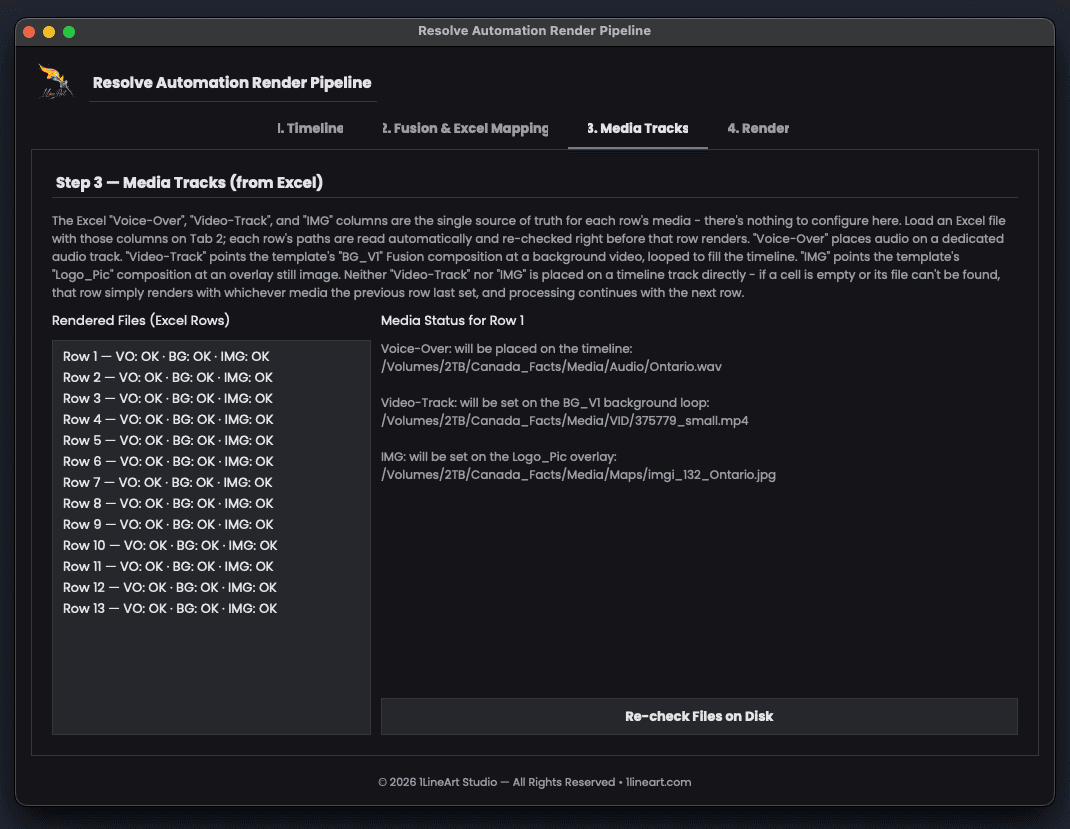Select Row 3 in the rendered files list

click(x=211, y=398)
